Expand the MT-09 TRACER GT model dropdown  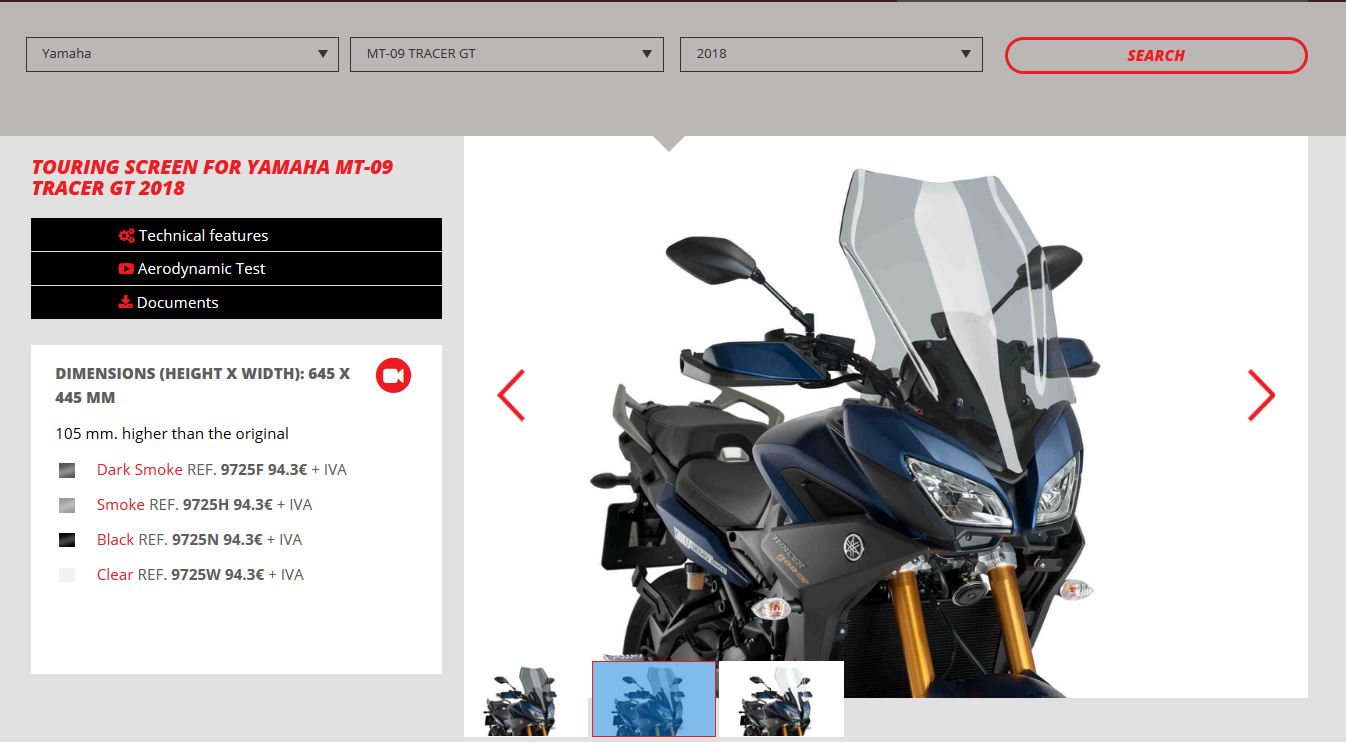506,54
